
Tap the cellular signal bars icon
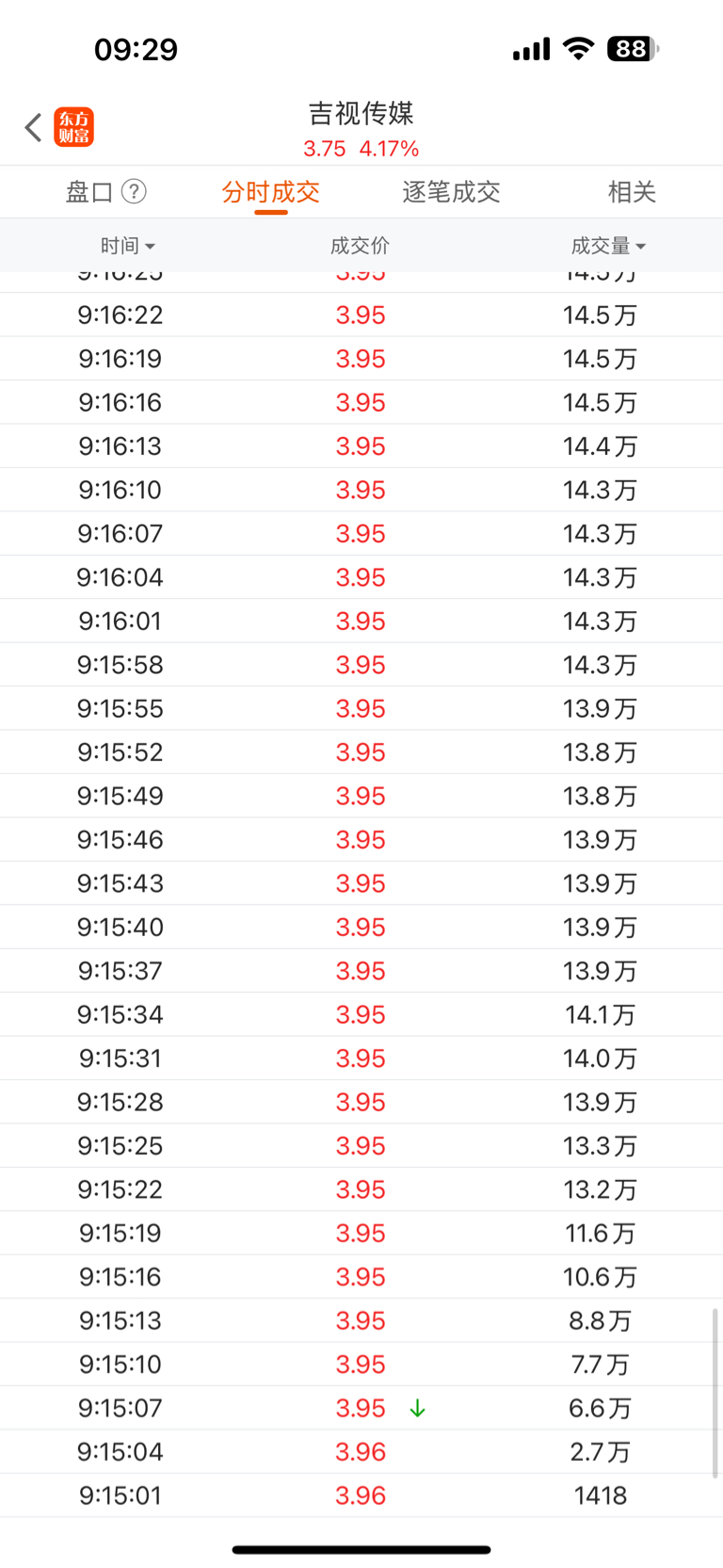point(531,49)
